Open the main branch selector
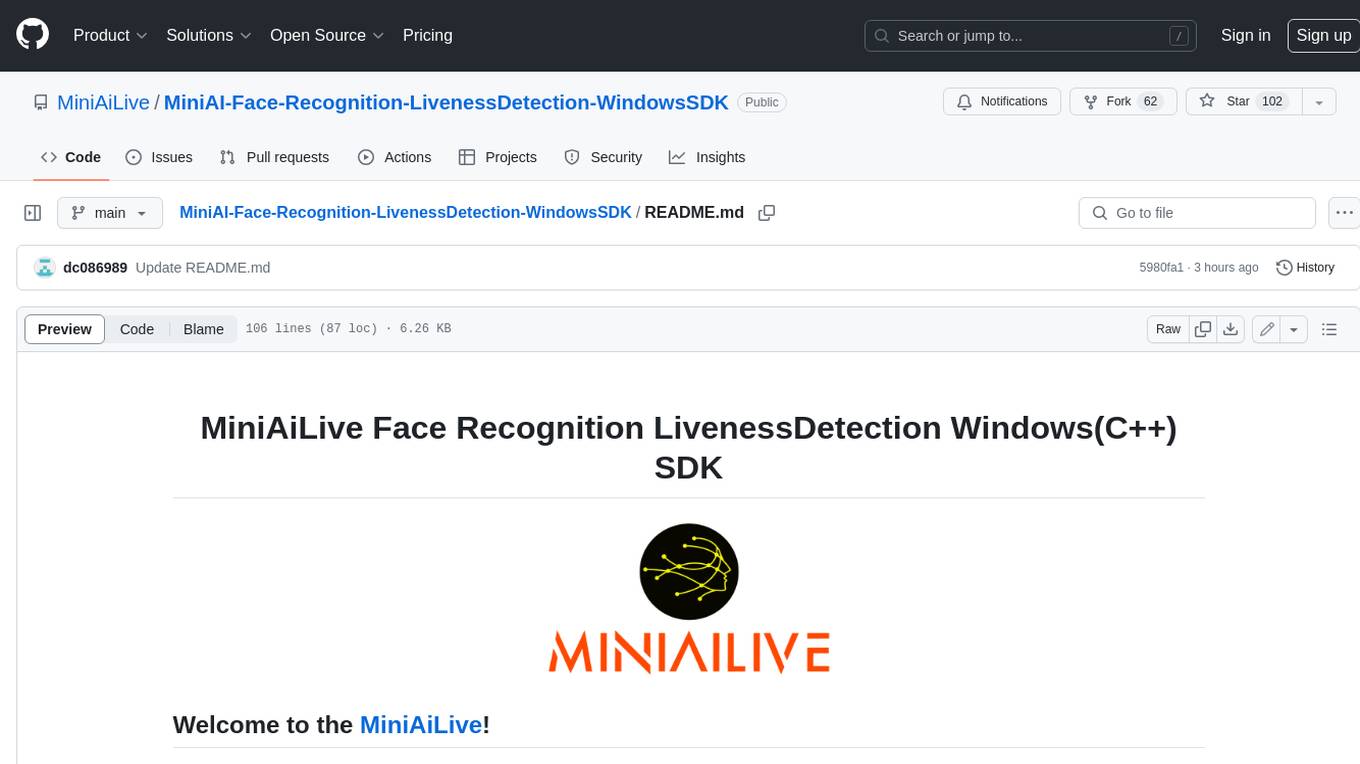Screen dimensions: 1360x764 pyautogui.click(x=109, y=213)
